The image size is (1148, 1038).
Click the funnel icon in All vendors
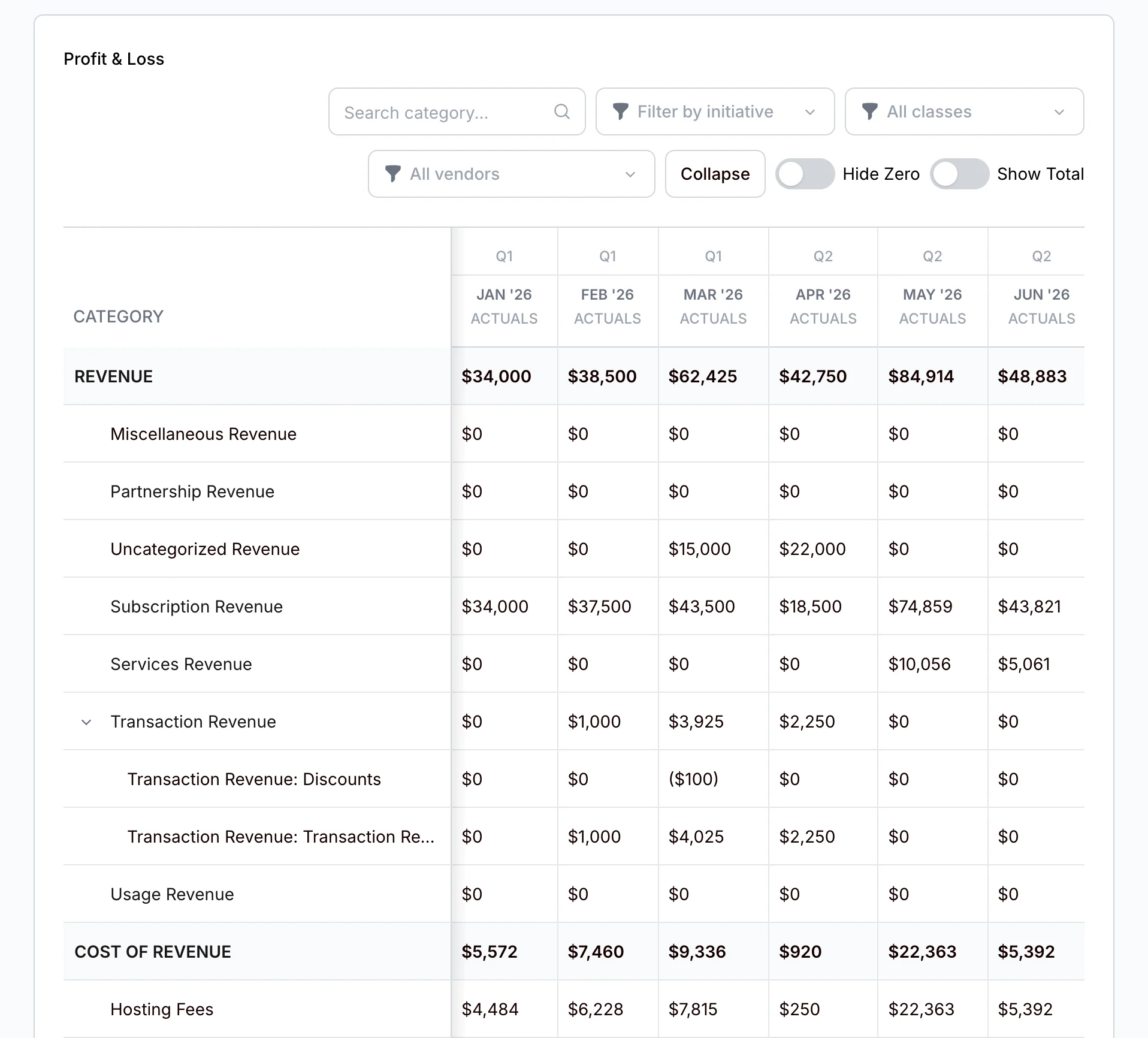(393, 174)
